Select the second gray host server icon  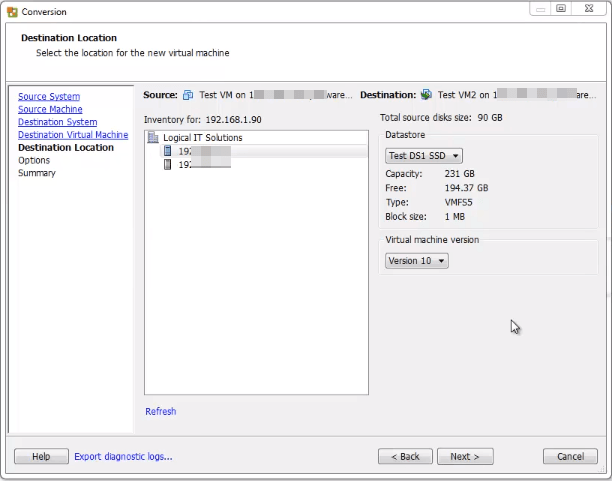[x=167, y=164]
